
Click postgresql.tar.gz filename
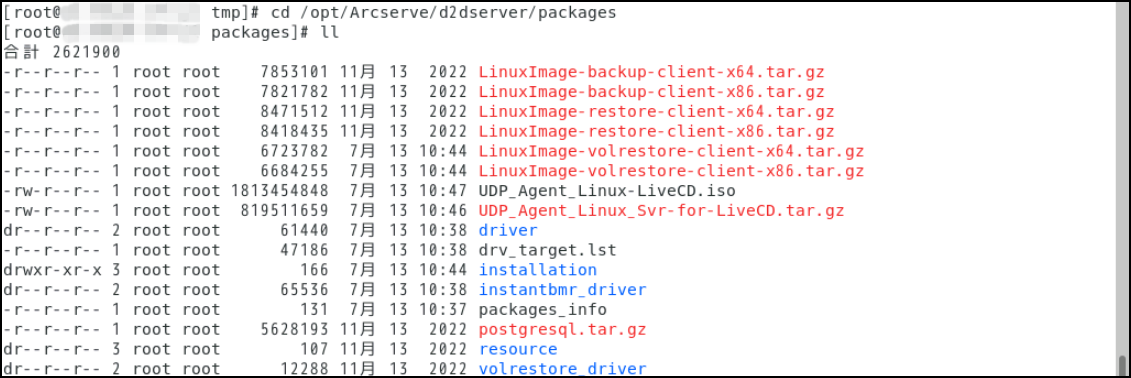(x=563, y=330)
